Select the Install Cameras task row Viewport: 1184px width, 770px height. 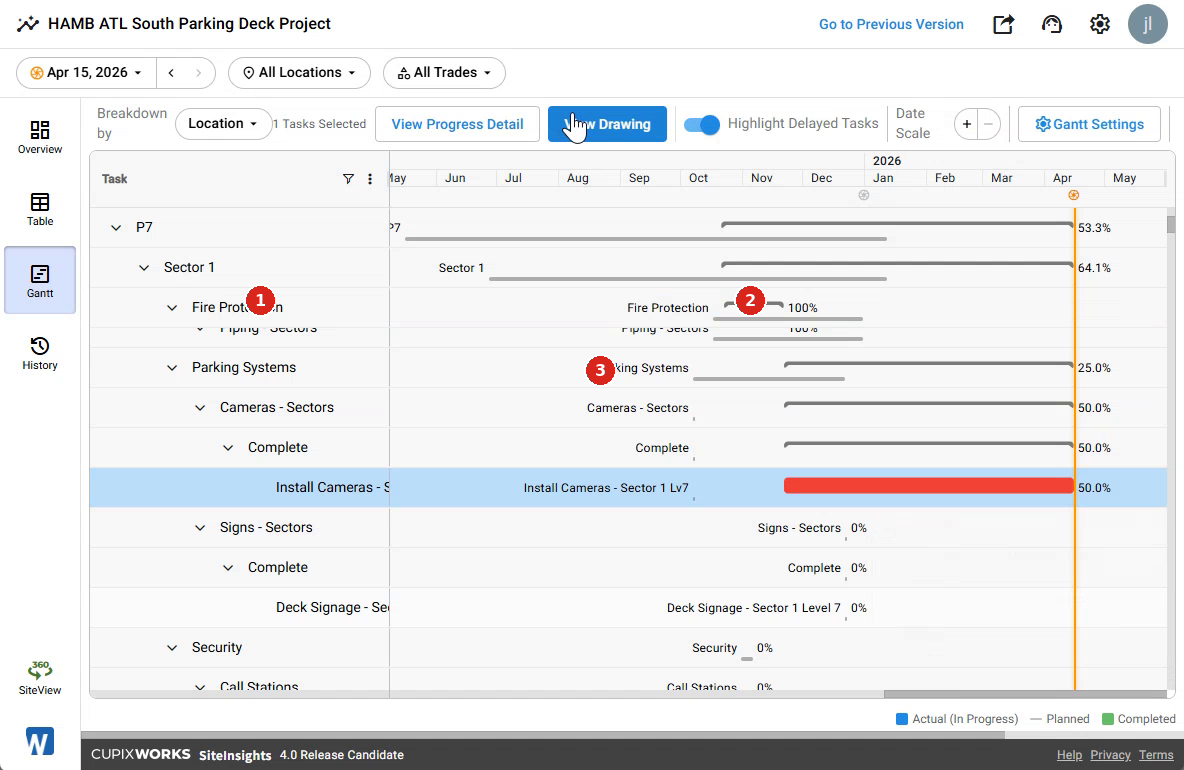click(628, 488)
